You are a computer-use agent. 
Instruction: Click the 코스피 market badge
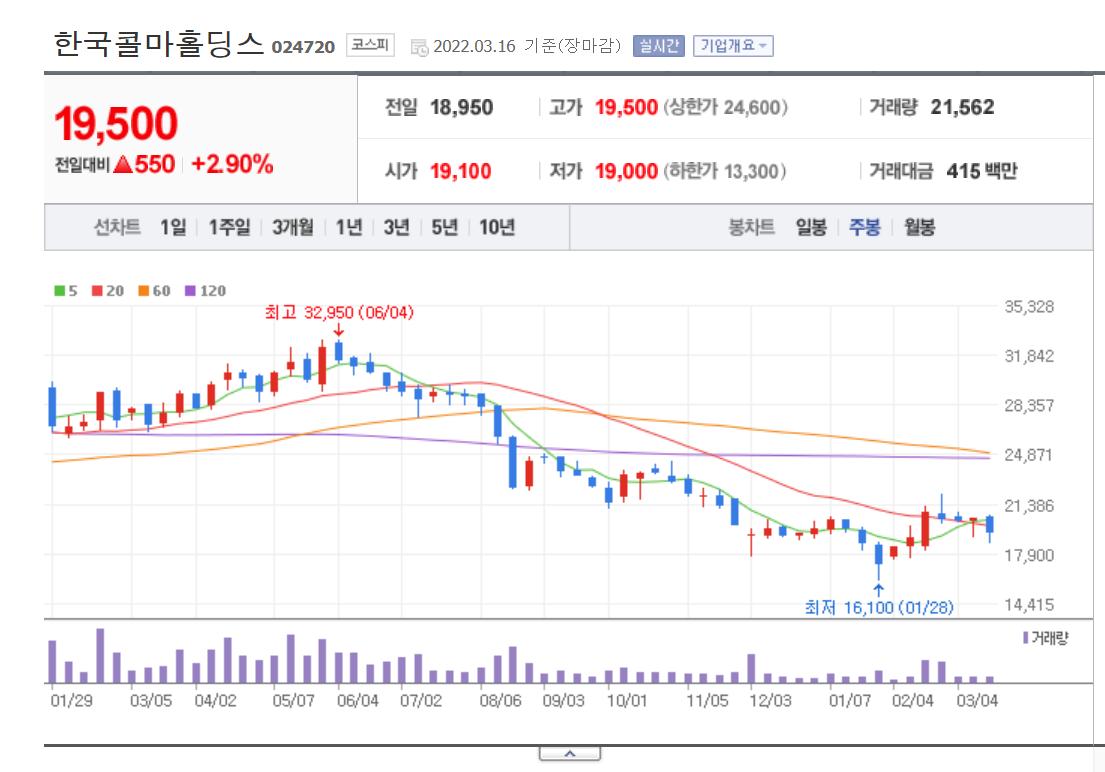(370, 45)
